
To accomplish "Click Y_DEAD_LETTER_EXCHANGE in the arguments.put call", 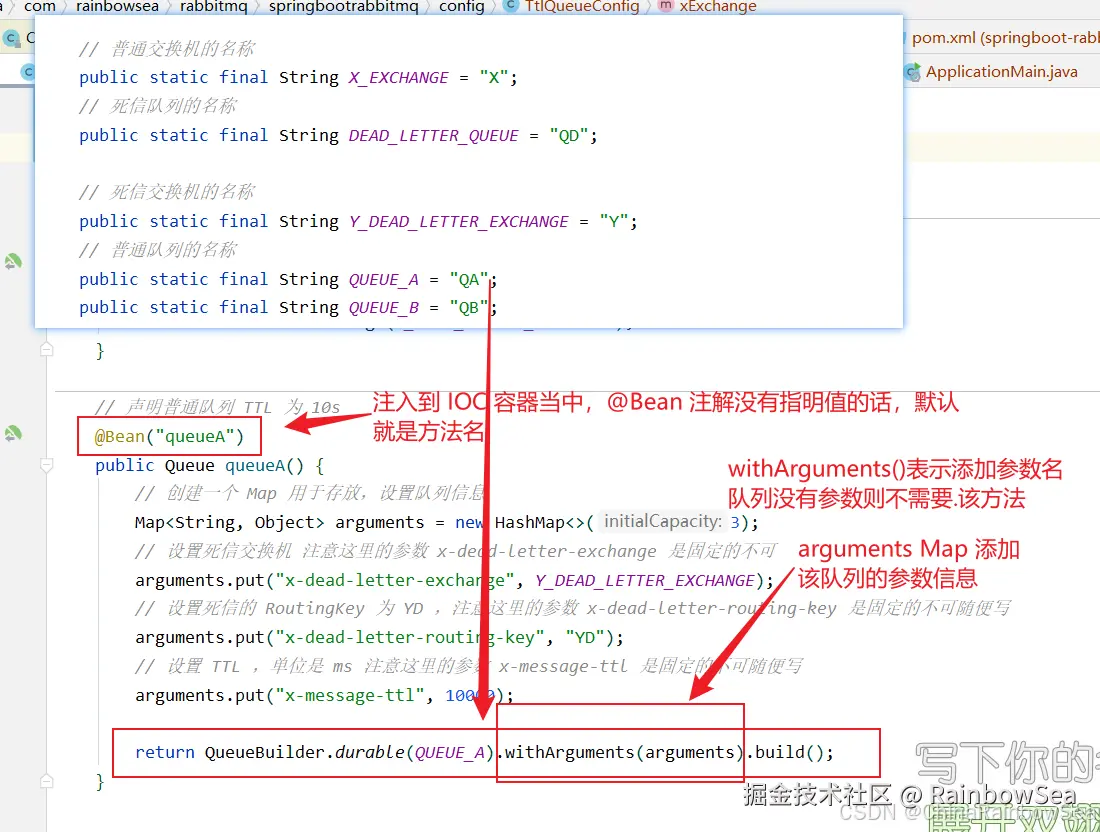I will tap(645, 581).
